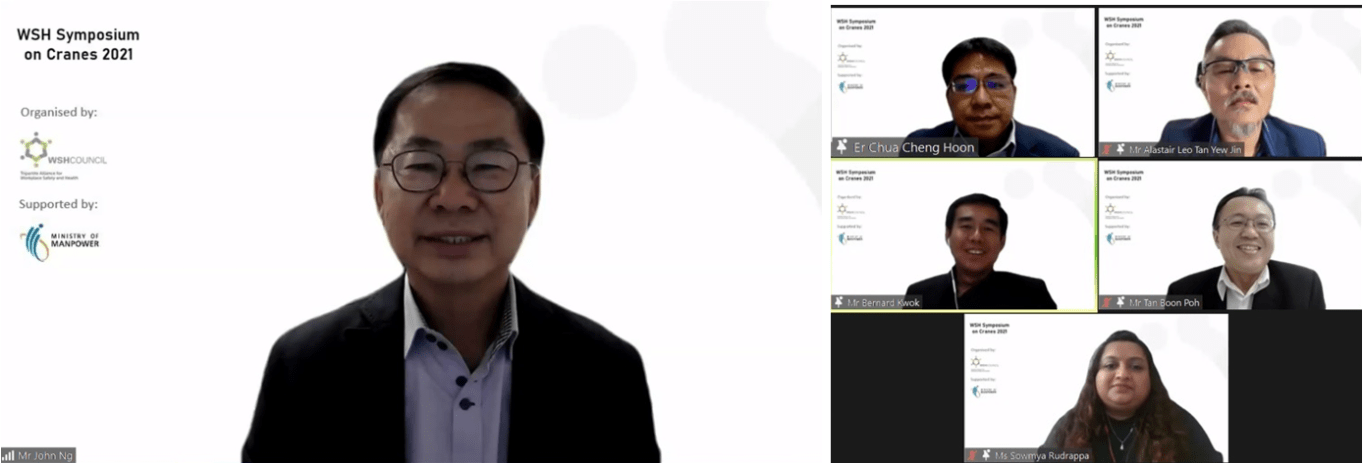Viewport: 1363px width, 463px height.
Task: Click the muted microphone icon for Ms Sowmya Rudrappa
Action: point(972,456)
